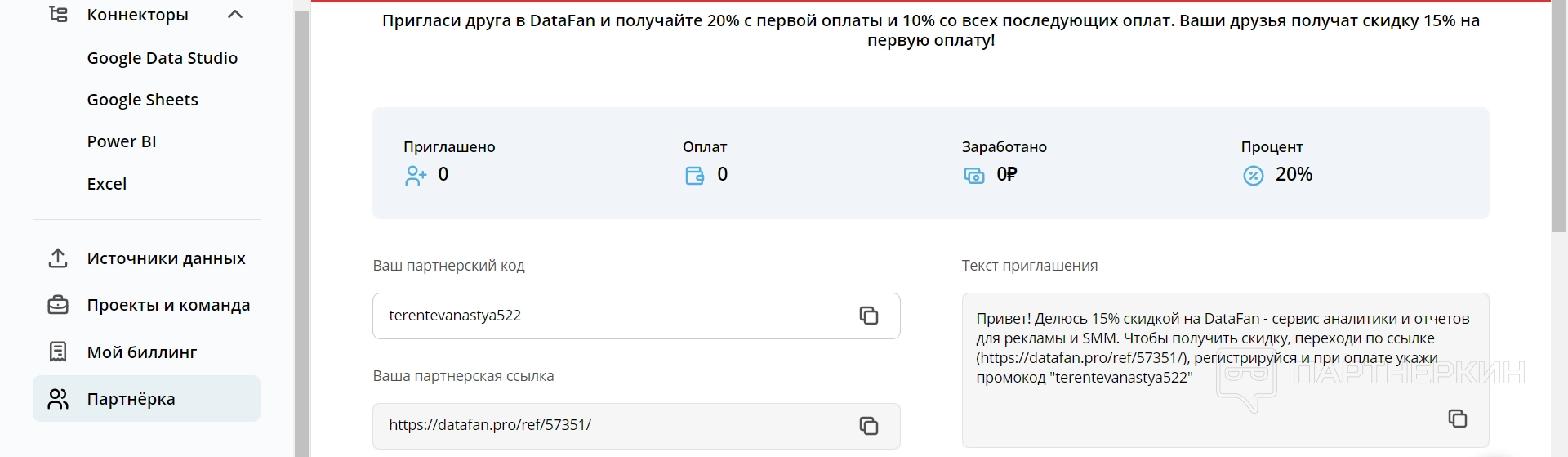Copy the partner code terentevanastya522
Viewport: 1568px width, 457px height.
point(868,316)
